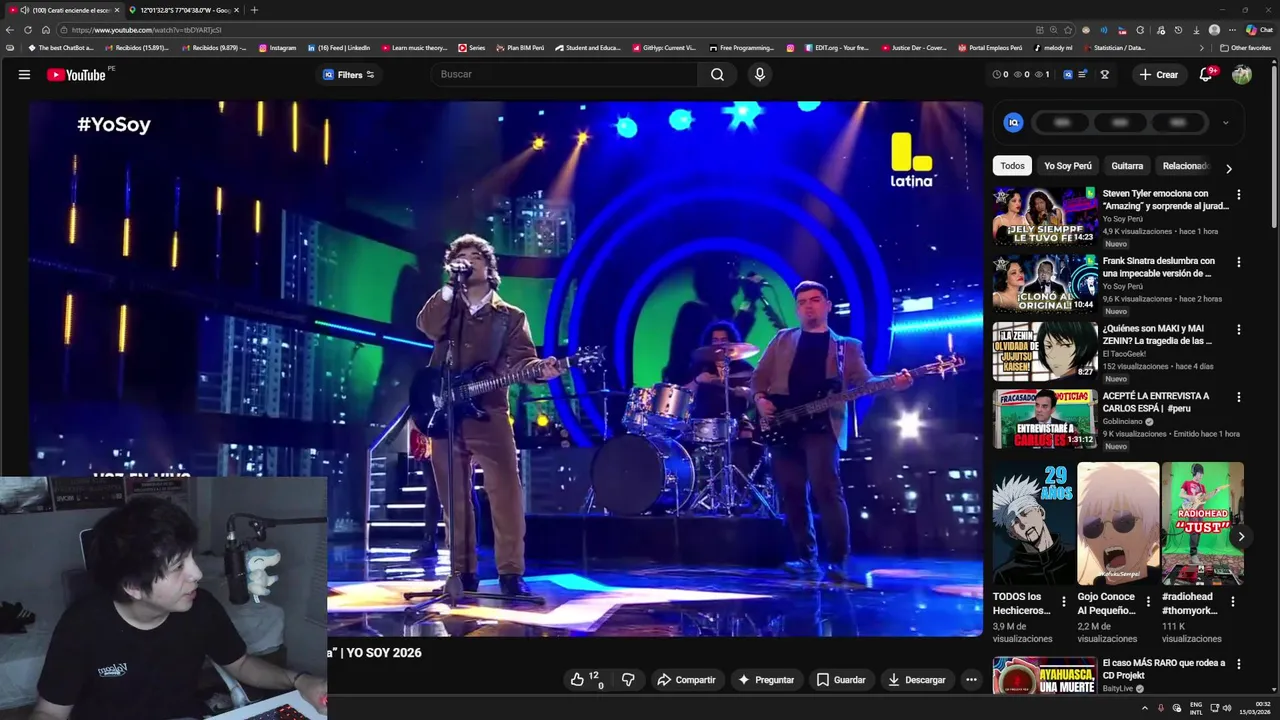Like the video with thumbs up
The image size is (1280, 720).
[x=587, y=679]
